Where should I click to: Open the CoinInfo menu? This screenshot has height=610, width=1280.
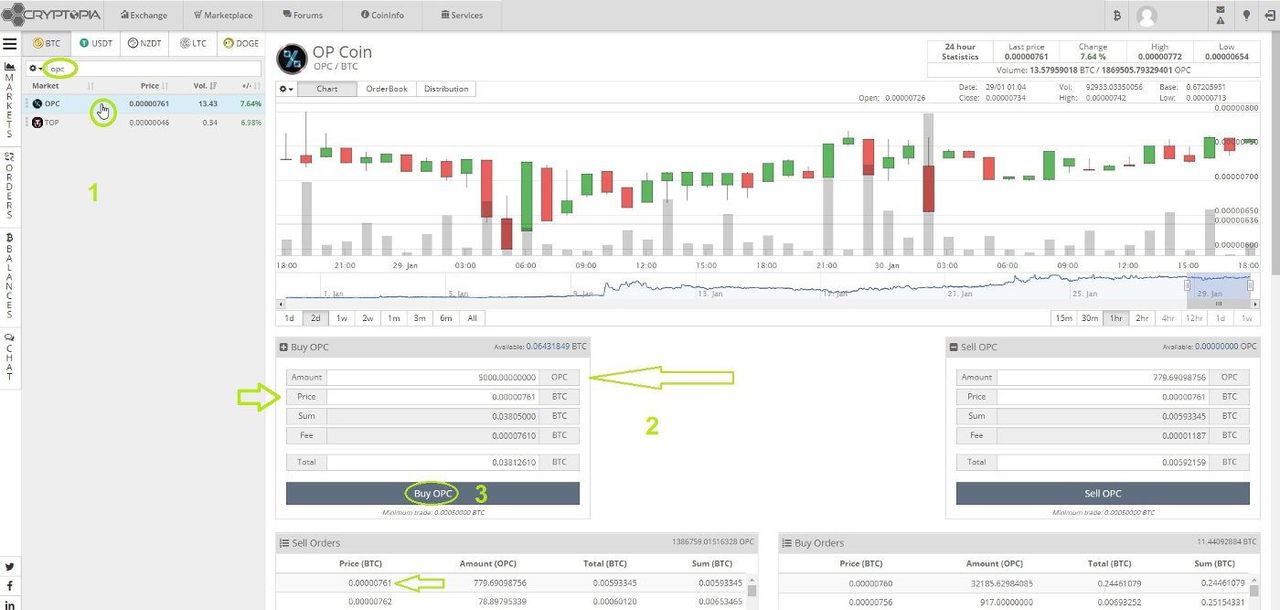coord(382,15)
